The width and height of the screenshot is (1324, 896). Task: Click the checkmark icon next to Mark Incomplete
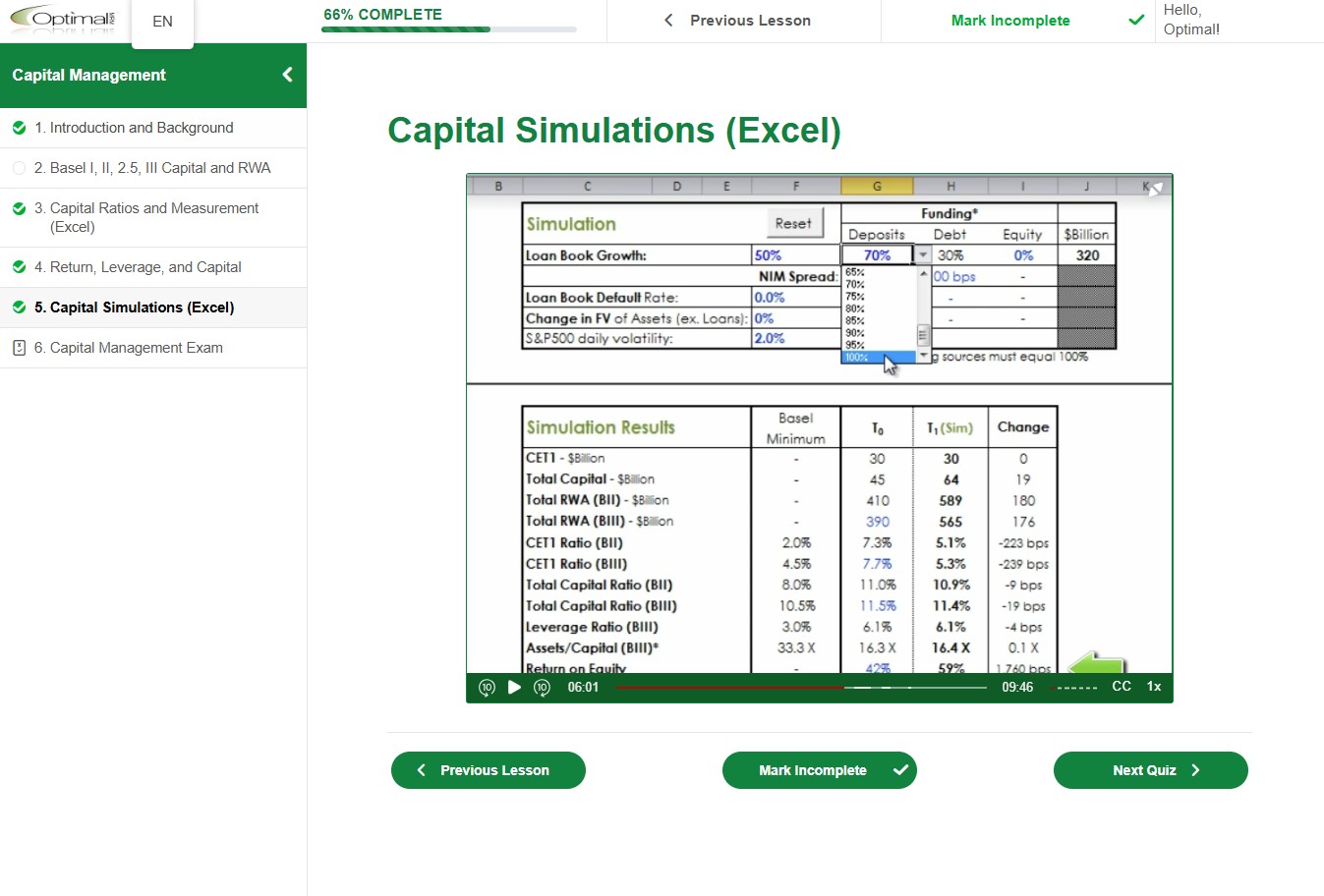pos(1137,20)
